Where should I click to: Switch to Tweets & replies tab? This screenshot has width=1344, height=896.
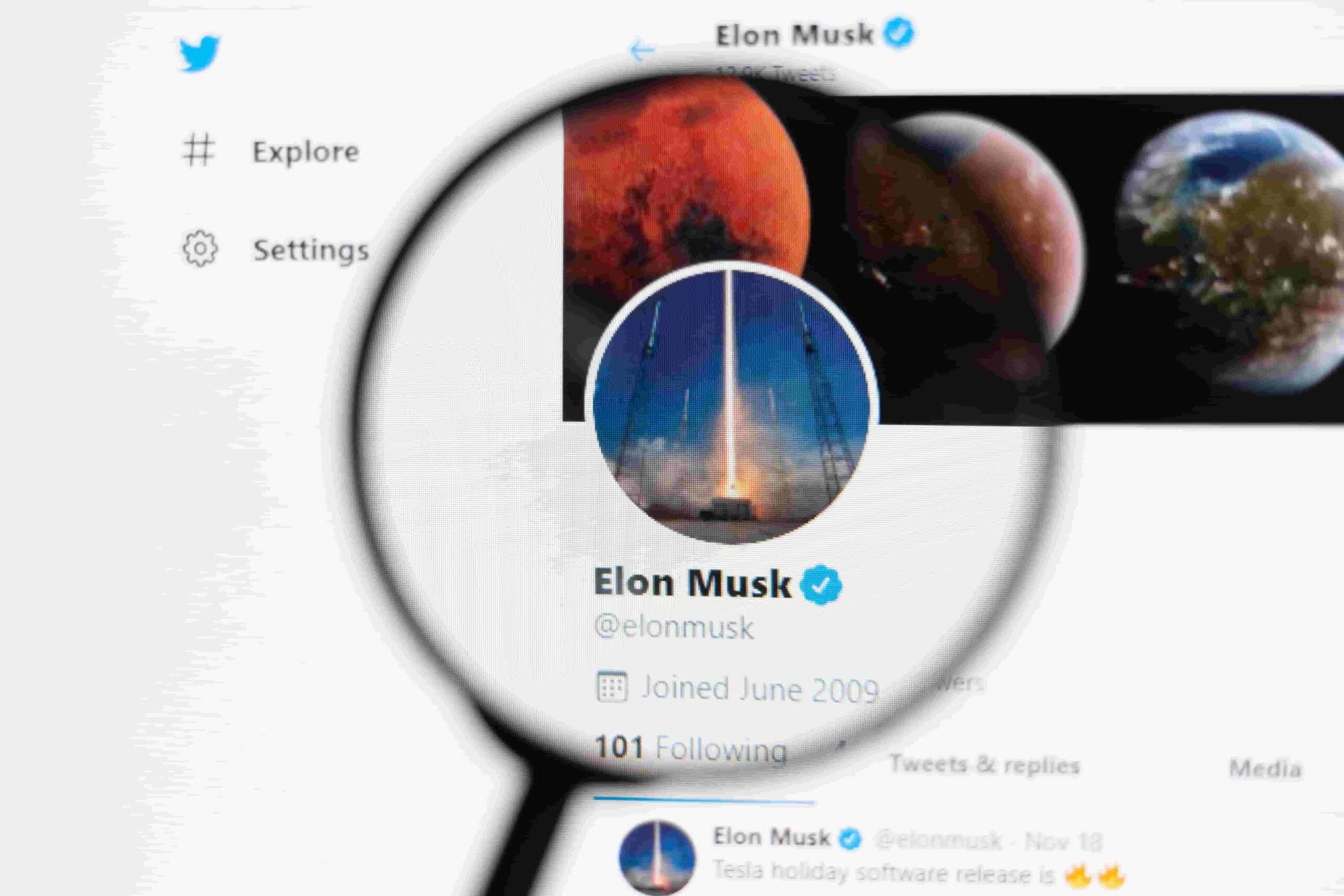[x=984, y=765]
